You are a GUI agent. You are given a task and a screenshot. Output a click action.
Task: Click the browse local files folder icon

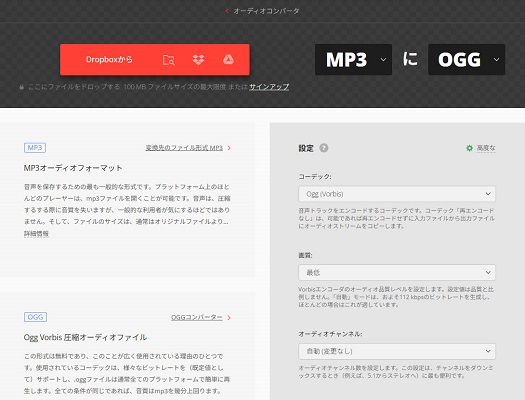click(168, 60)
